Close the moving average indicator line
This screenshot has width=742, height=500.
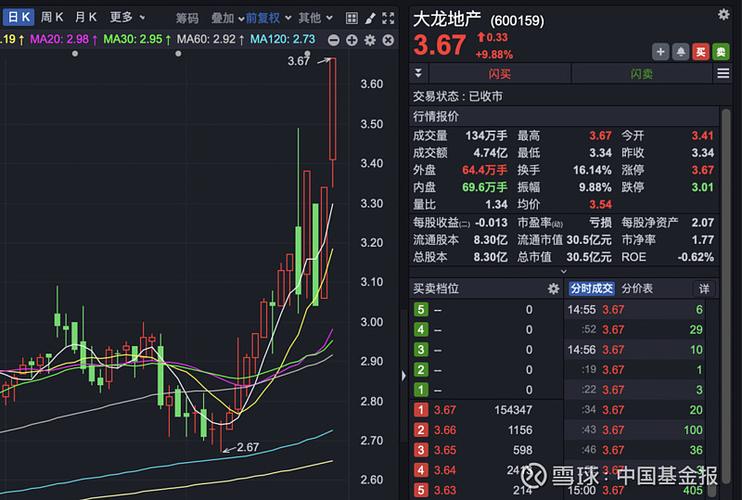pyautogui.click(x=388, y=40)
